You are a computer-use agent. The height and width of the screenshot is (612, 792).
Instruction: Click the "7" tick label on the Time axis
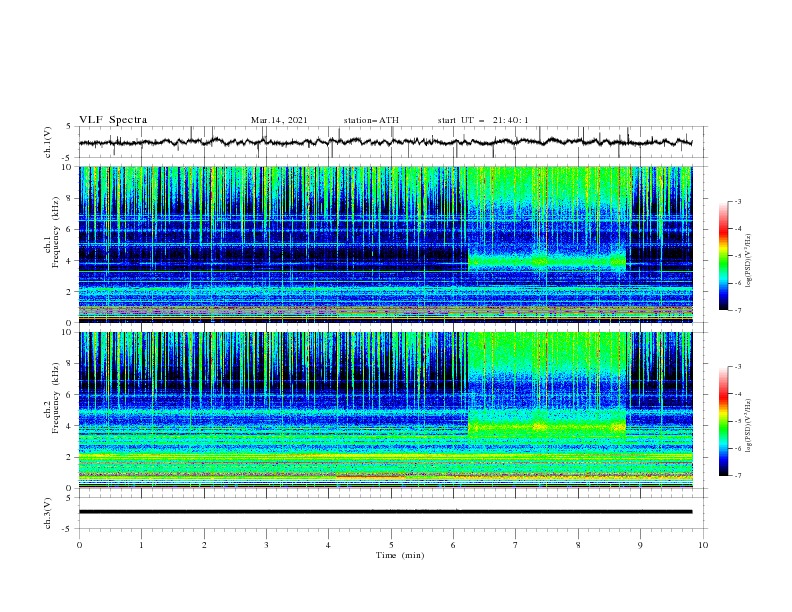[x=516, y=545]
